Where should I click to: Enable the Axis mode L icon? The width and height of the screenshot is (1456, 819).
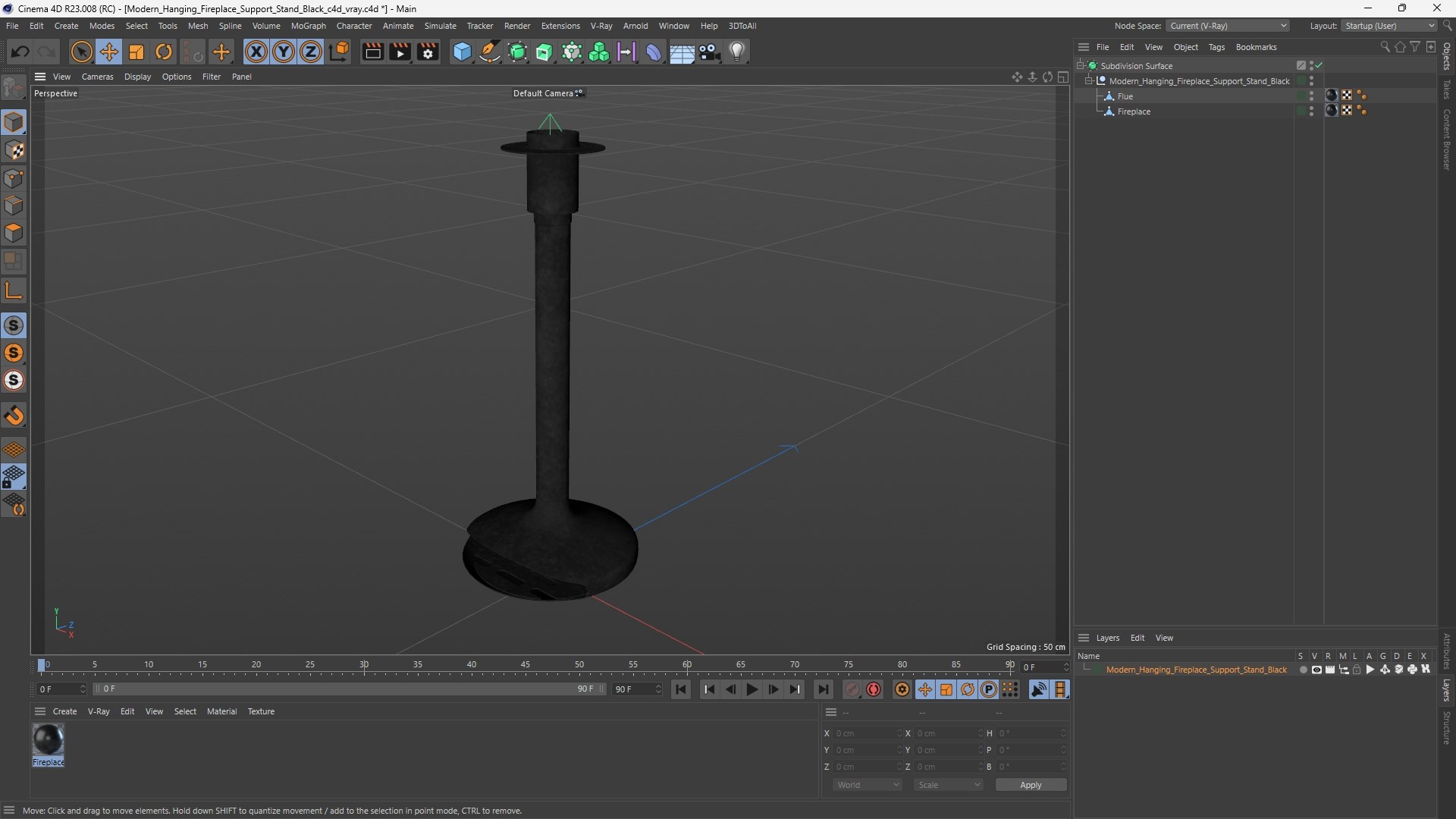(14, 290)
